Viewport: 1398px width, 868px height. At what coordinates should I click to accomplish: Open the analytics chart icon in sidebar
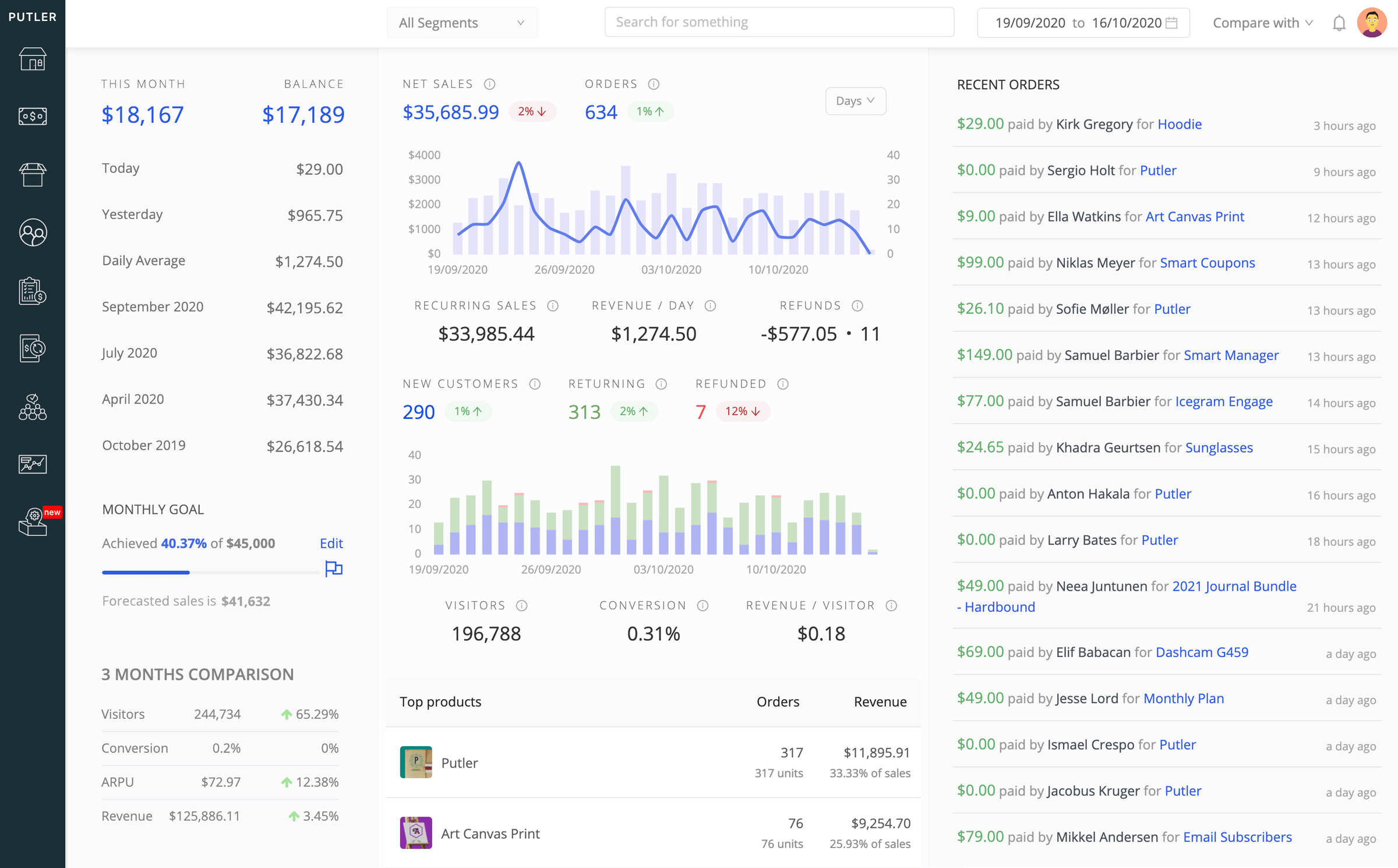32,462
